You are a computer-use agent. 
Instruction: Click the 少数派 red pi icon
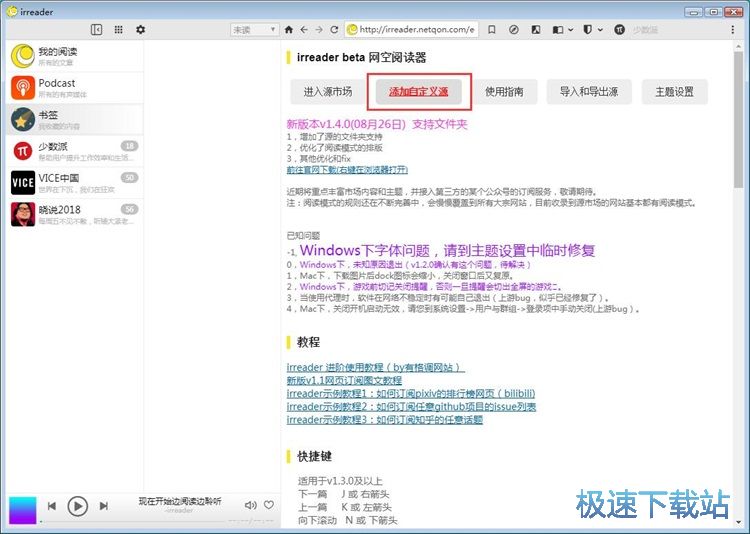pos(22,151)
